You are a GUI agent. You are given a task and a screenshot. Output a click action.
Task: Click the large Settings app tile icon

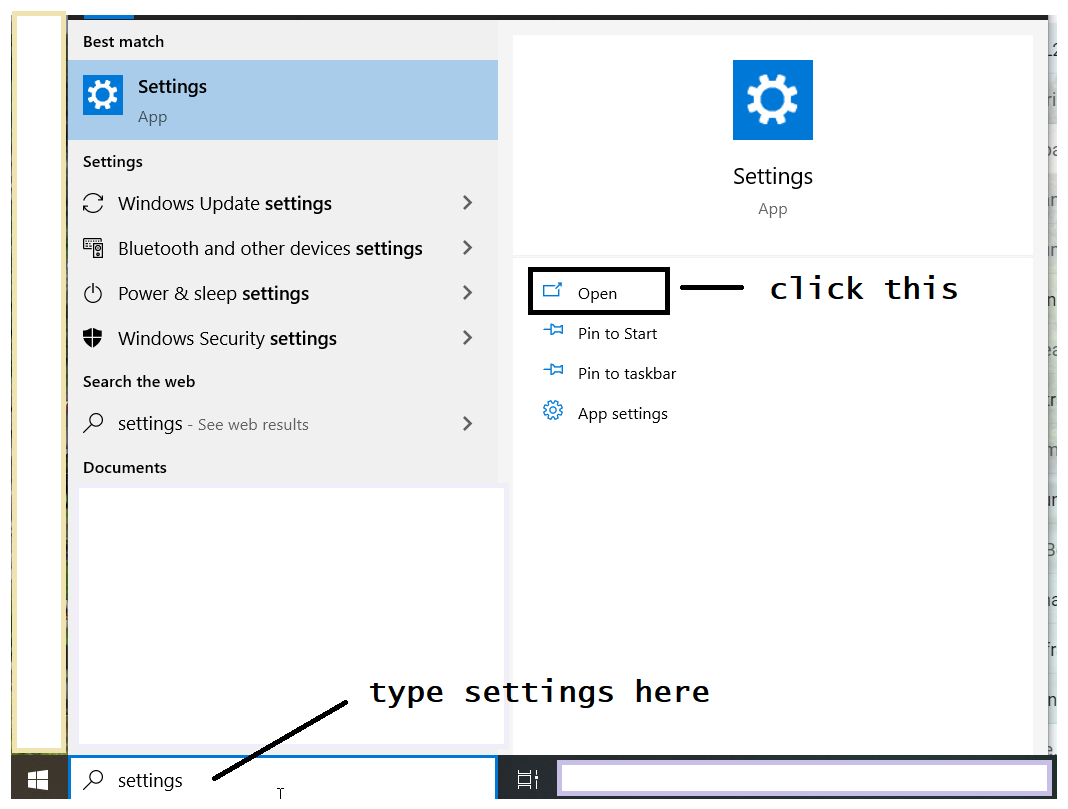(x=772, y=100)
